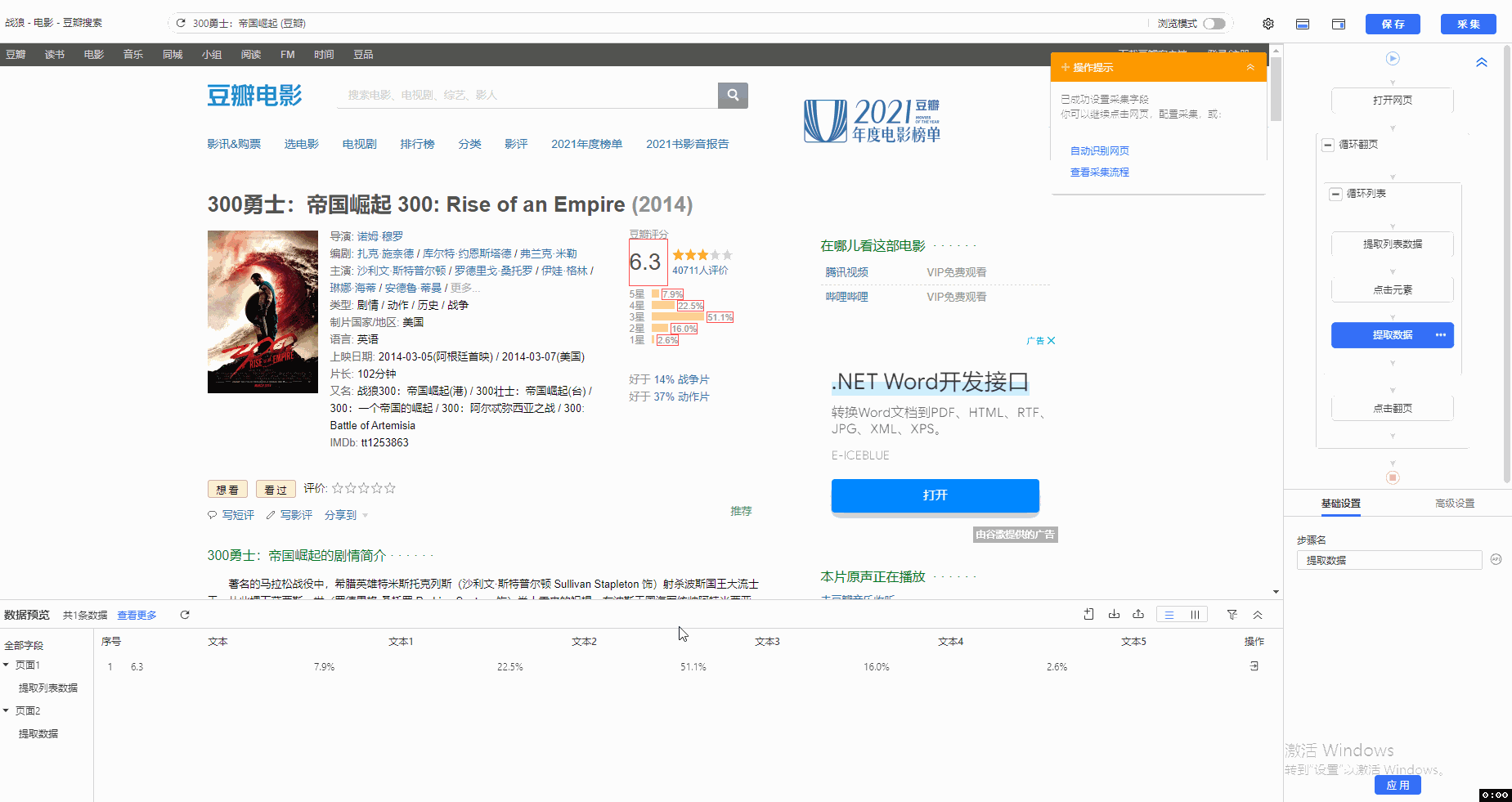The width and height of the screenshot is (1512, 802).
Task: Open 音乐 in the Douban top bar
Action: (x=133, y=55)
